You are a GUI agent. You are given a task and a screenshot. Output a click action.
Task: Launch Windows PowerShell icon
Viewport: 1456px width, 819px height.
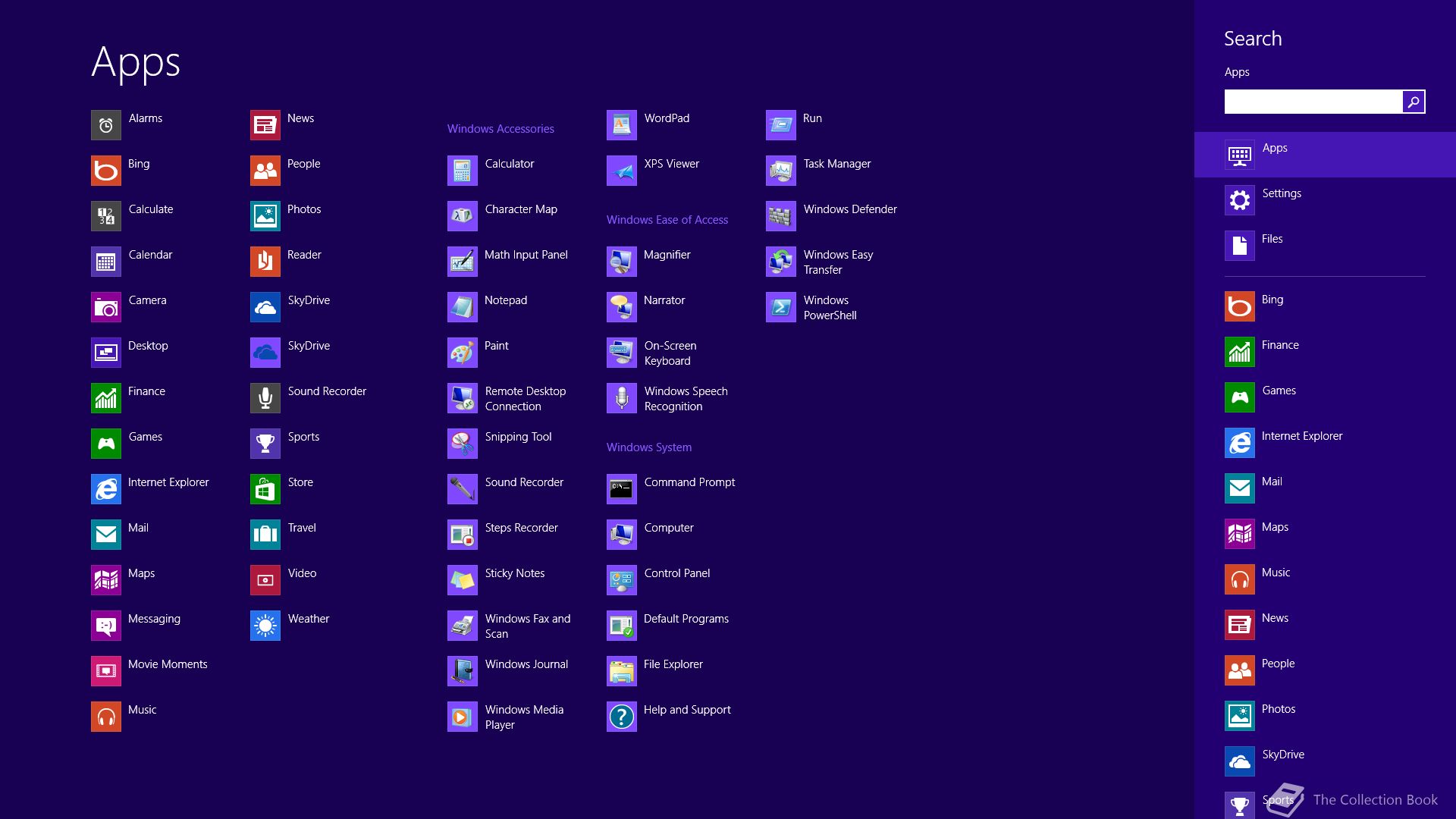tap(781, 307)
